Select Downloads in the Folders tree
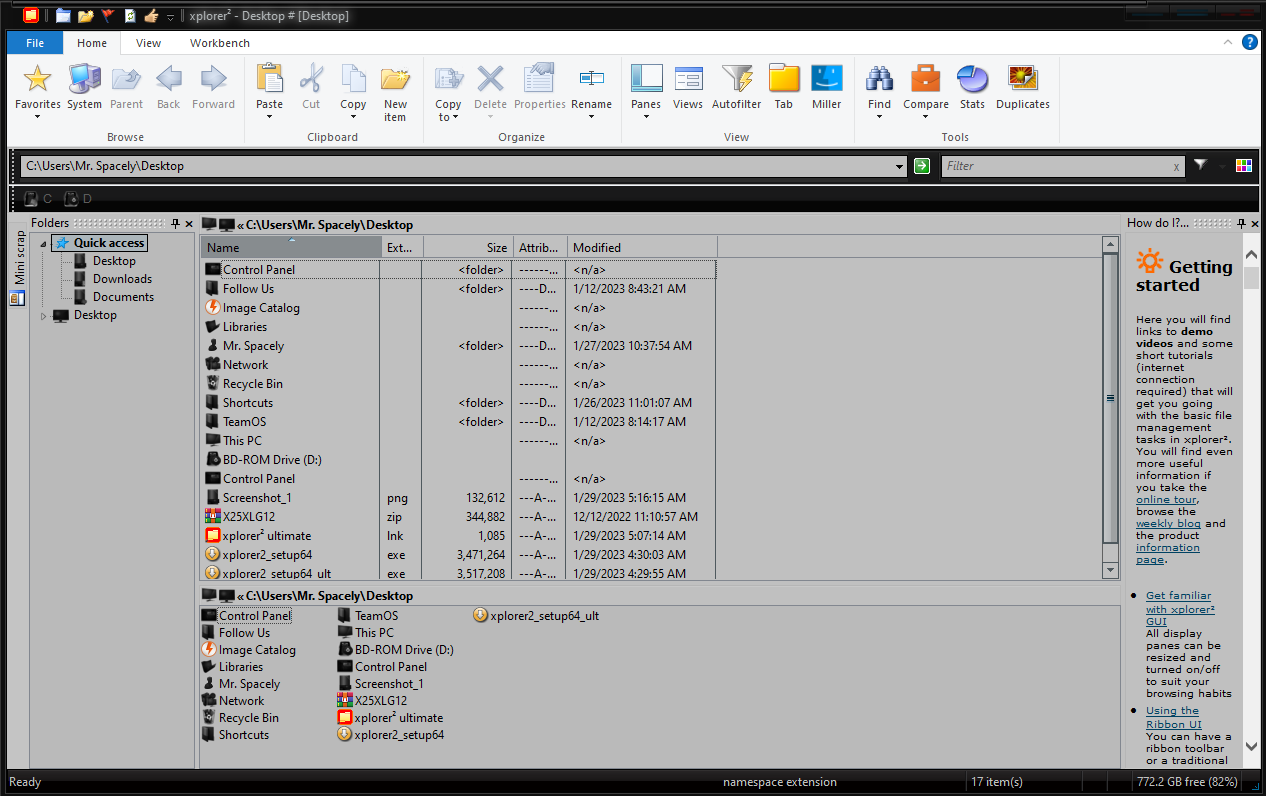This screenshot has height=796, width=1266. 122,279
